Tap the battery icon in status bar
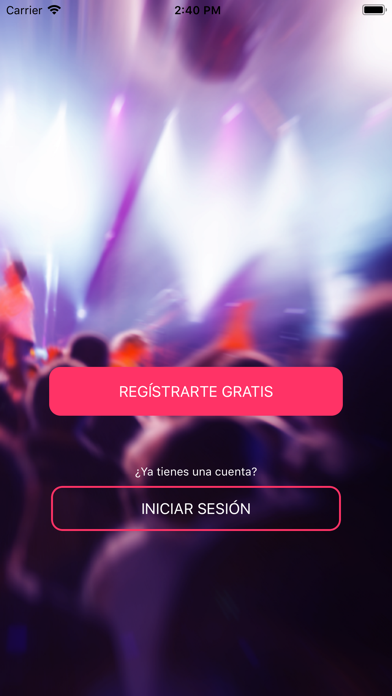The image size is (392, 696). pos(374,10)
